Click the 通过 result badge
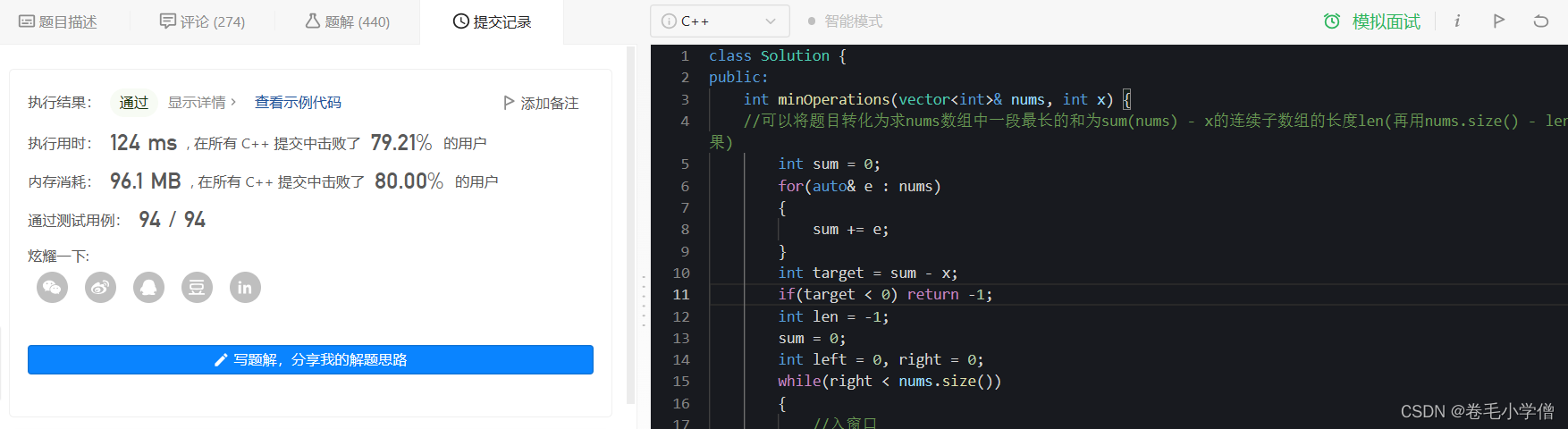This screenshot has height=429, width=1568. coord(134,103)
